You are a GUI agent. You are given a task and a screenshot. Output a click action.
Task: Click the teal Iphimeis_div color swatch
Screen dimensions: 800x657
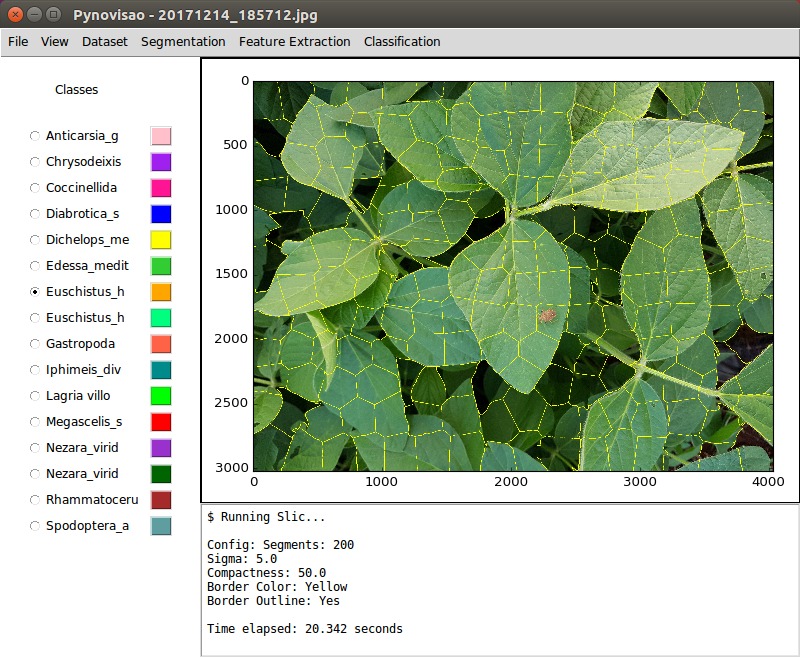(161, 370)
